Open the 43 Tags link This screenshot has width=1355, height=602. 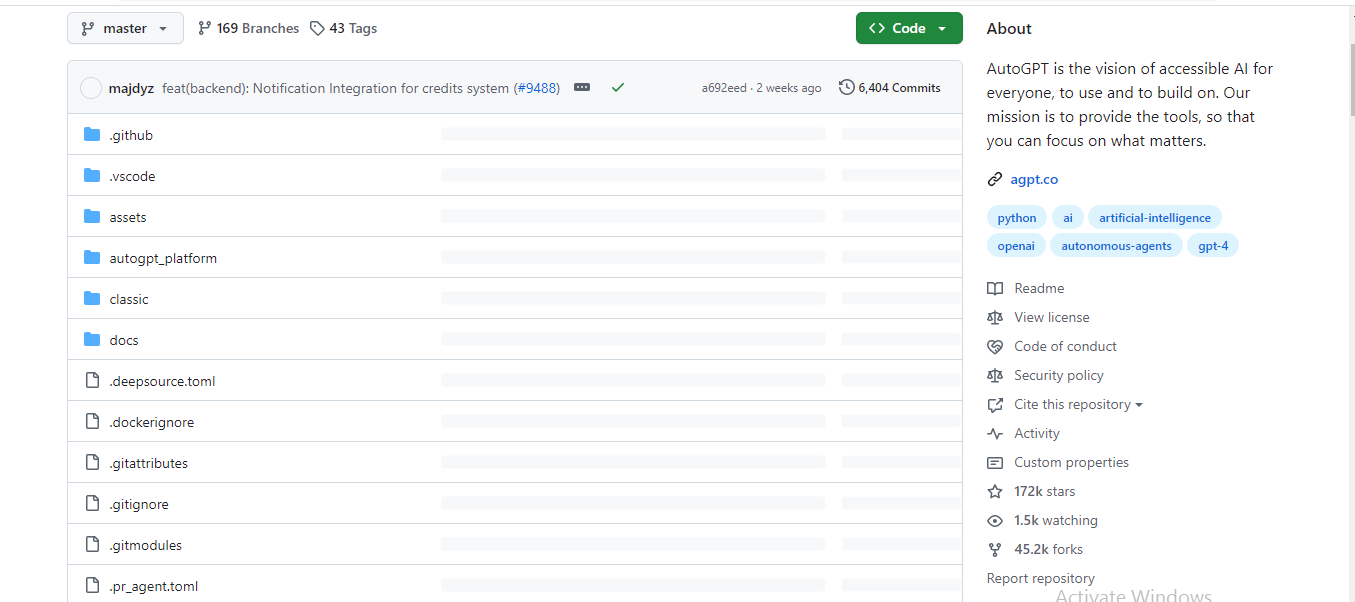click(x=343, y=28)
